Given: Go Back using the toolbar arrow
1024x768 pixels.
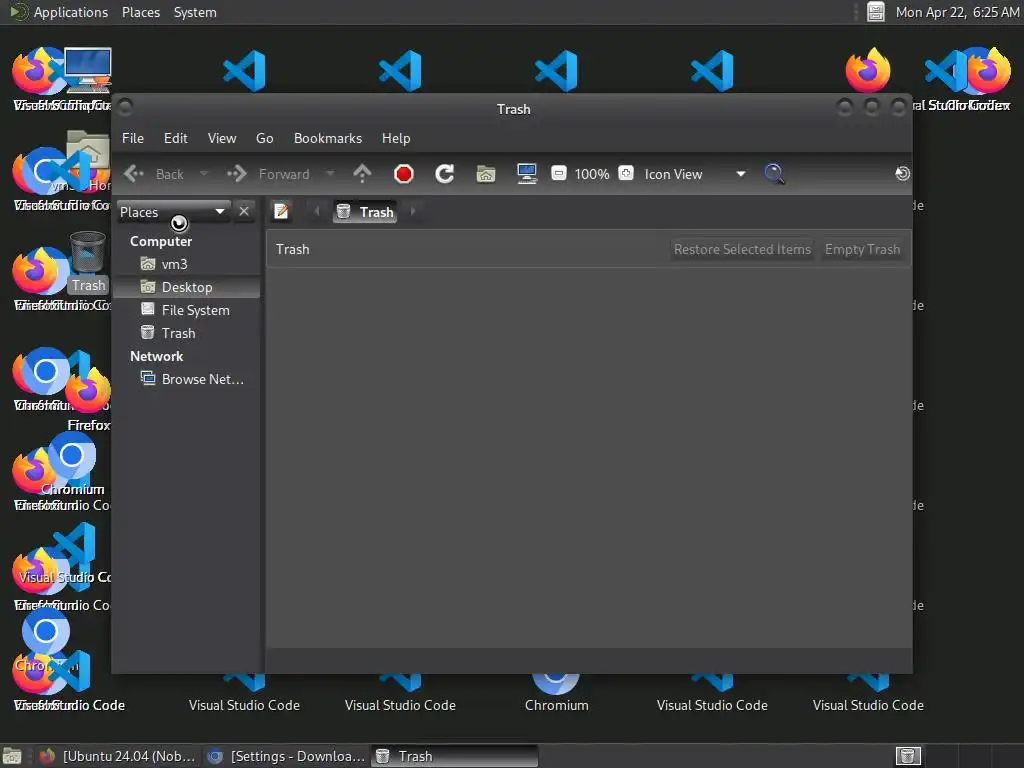Looking at the screenshot, I should 153,174.
